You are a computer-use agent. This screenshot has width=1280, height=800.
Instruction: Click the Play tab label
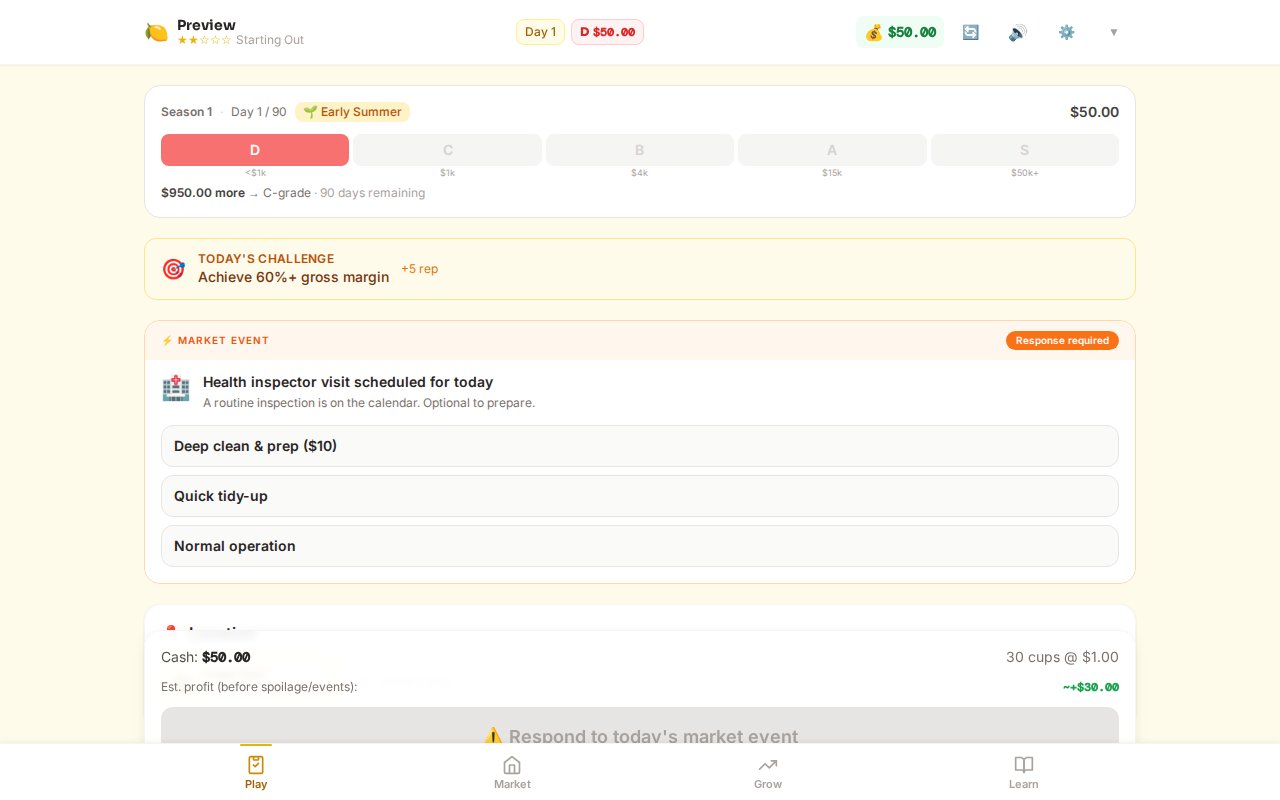pos(256,784)
